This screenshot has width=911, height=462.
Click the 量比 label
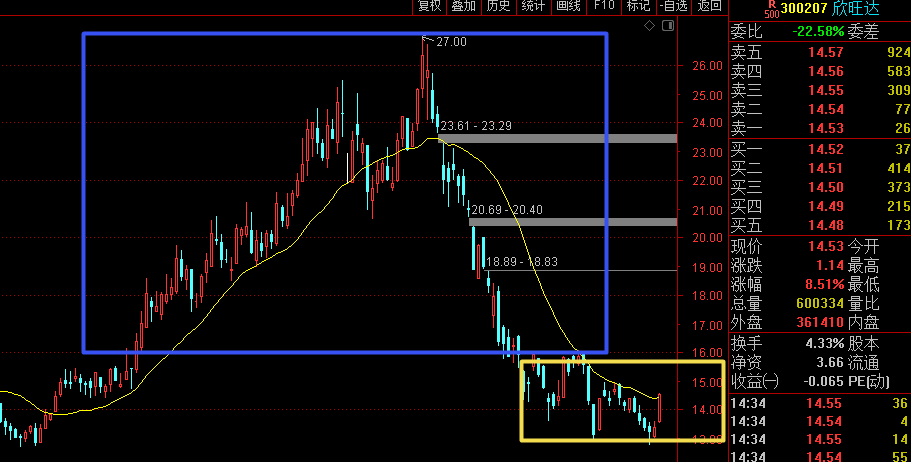[x=863, y=303]
